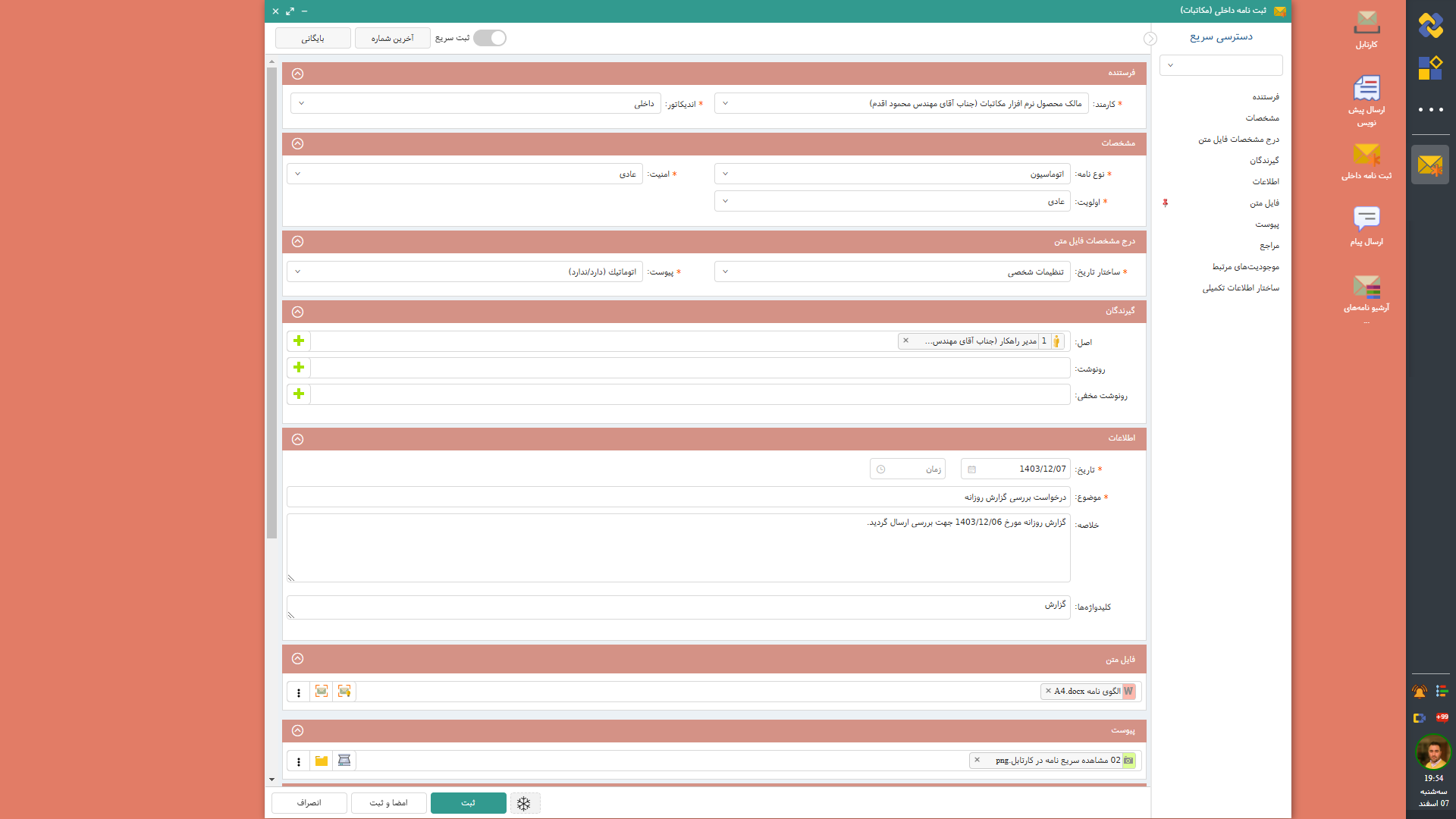Jump to موجودیت‌های مرتبط in quick access
The height and width of the screenshot is (819, 1456).
(1245, 267)
